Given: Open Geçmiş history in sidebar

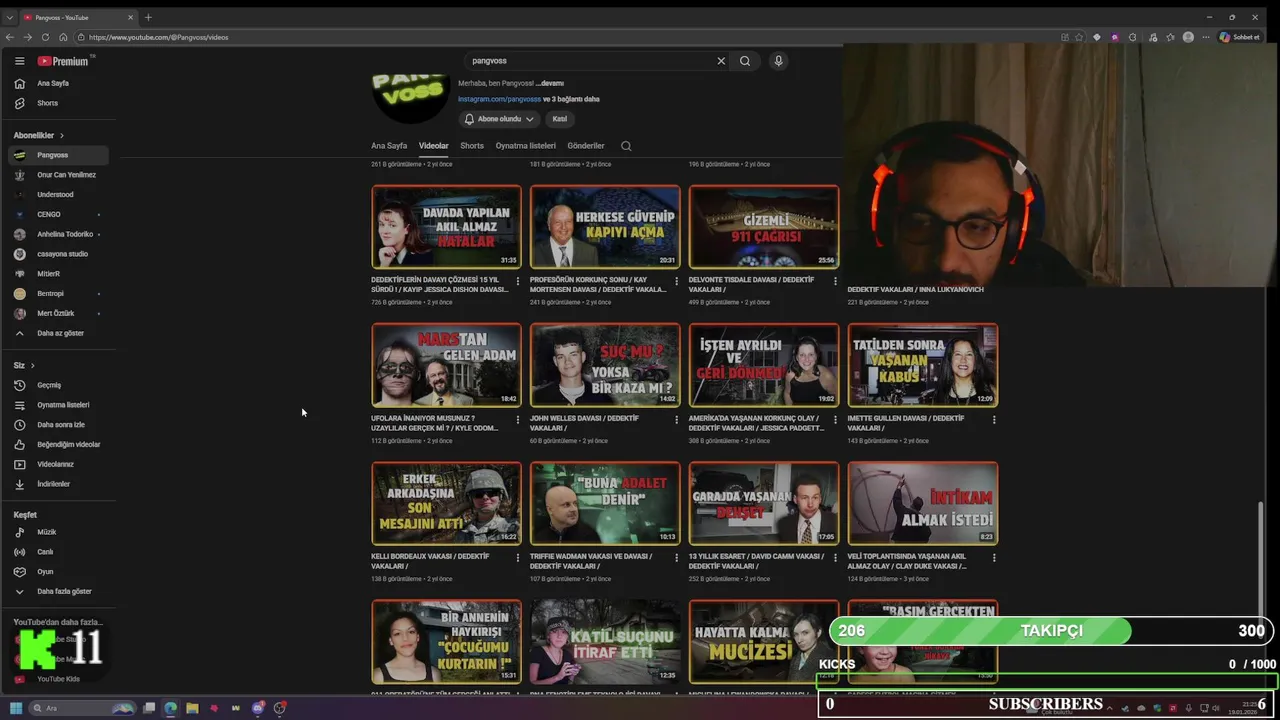Looking at the screenshot, I should coord(60,385).
